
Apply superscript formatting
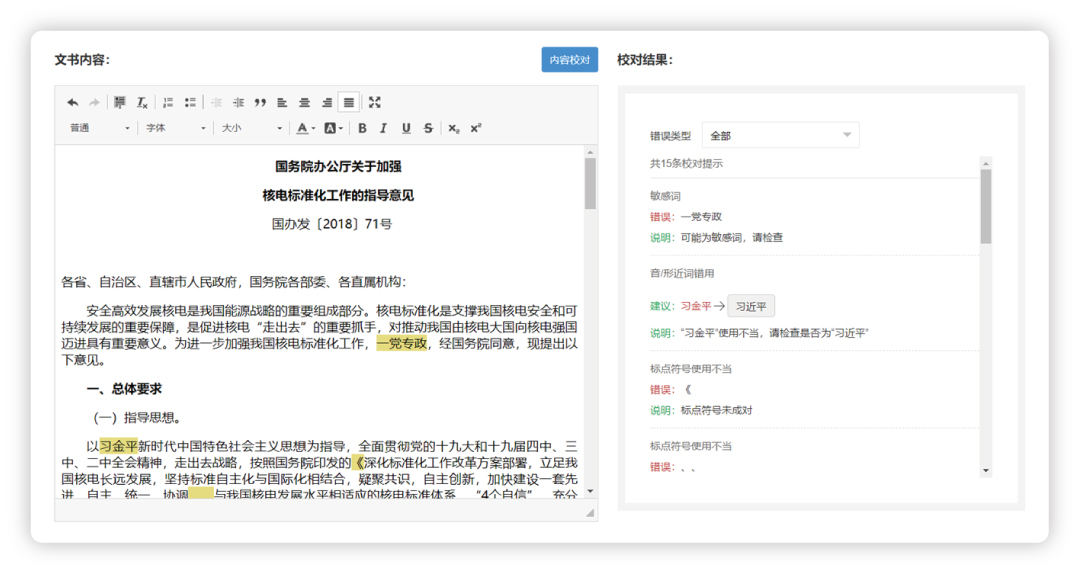click(x=476, y=128)
